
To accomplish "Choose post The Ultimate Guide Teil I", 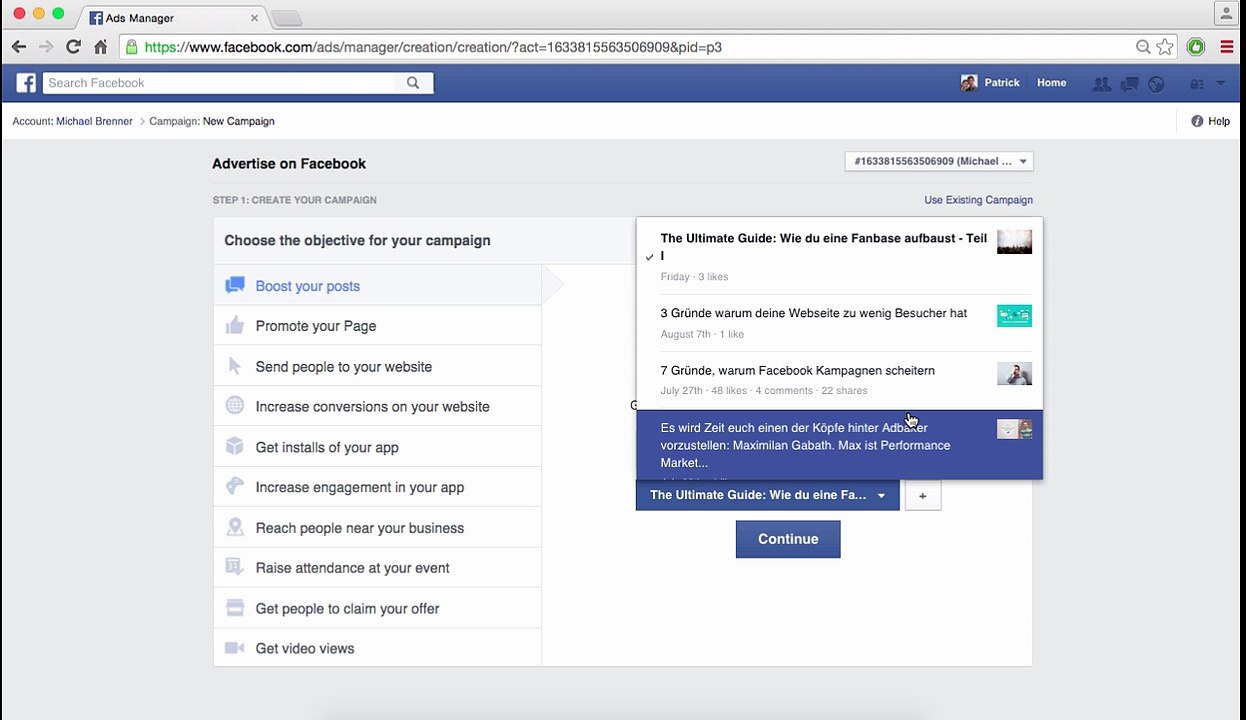I will click(x=840, y=256).
